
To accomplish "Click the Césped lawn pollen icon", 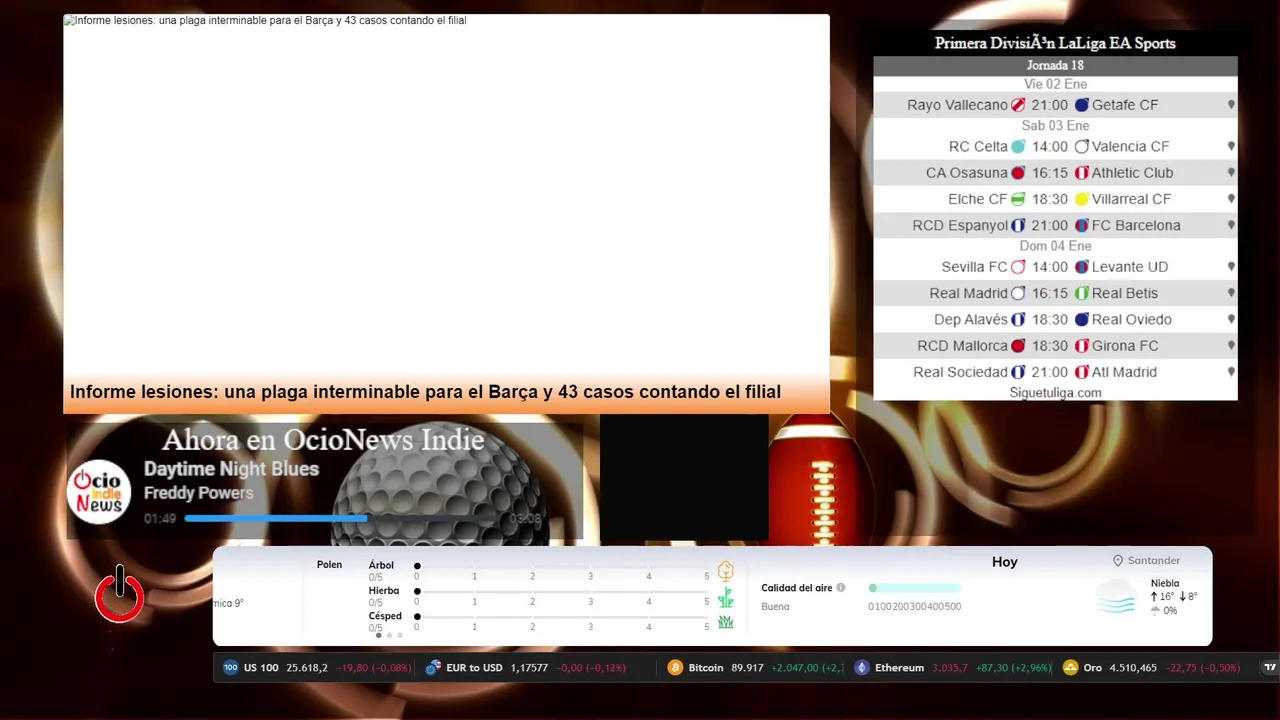I will 726,622.
